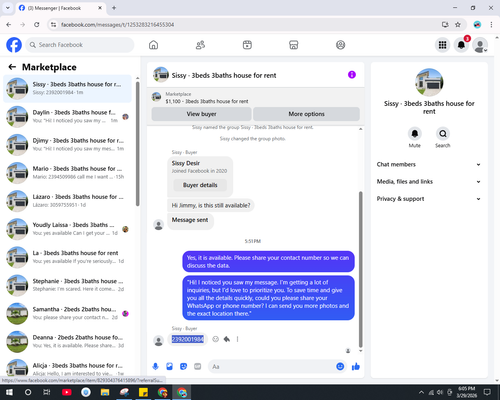The height and width of the screenshot is (400, 500).
Task: Open Stephanie conversation in list
Action: [x=67, y=285]
